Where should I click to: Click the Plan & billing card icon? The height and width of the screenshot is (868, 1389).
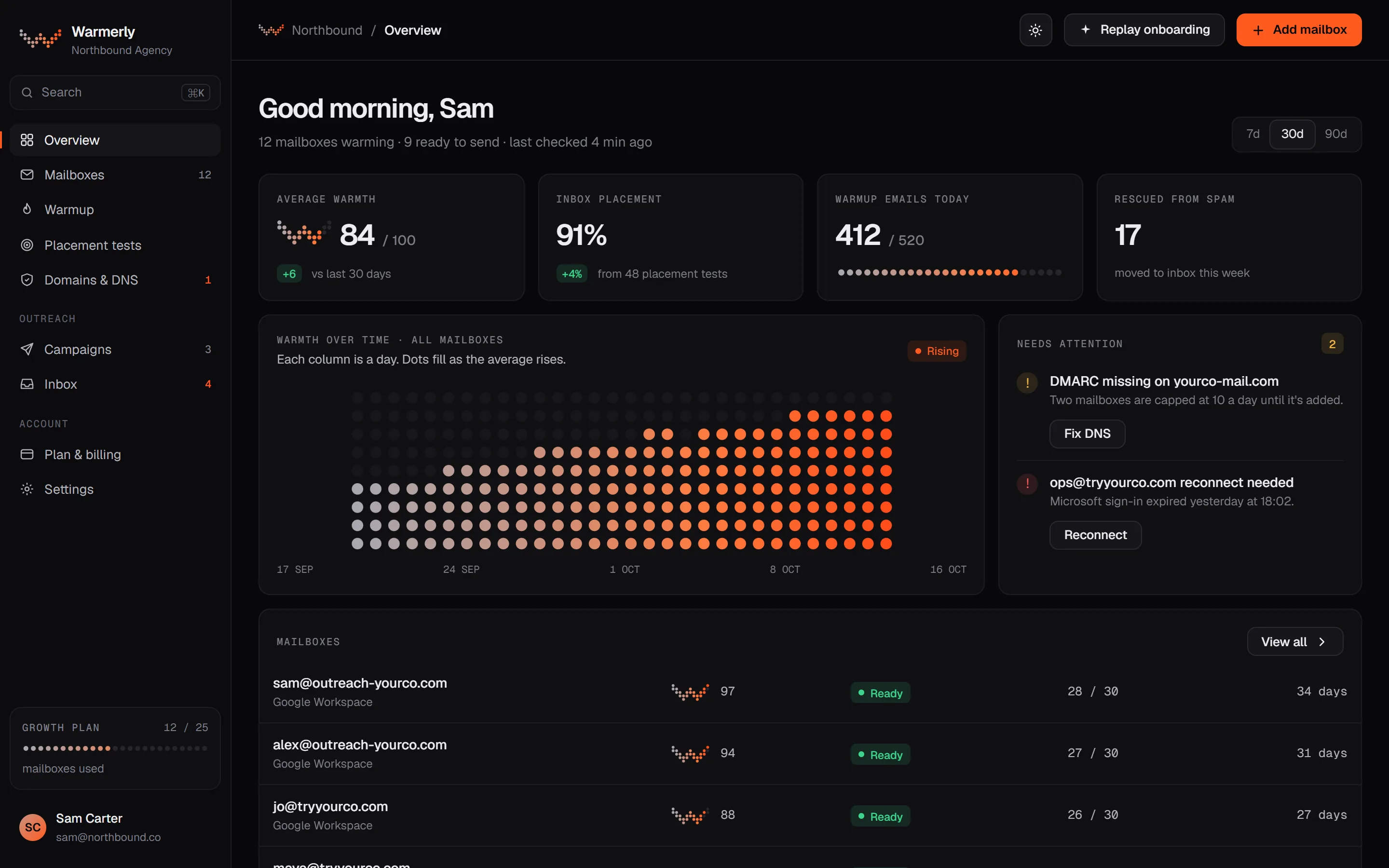(x=27, y=454)
